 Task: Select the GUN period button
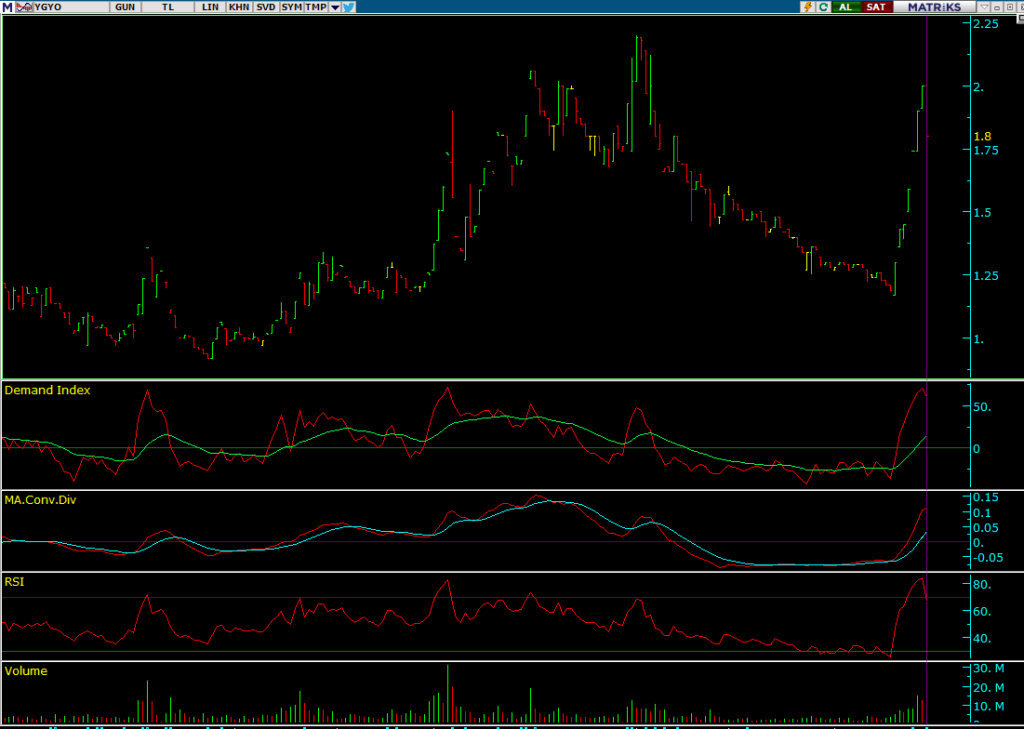(x=125, y=7)
